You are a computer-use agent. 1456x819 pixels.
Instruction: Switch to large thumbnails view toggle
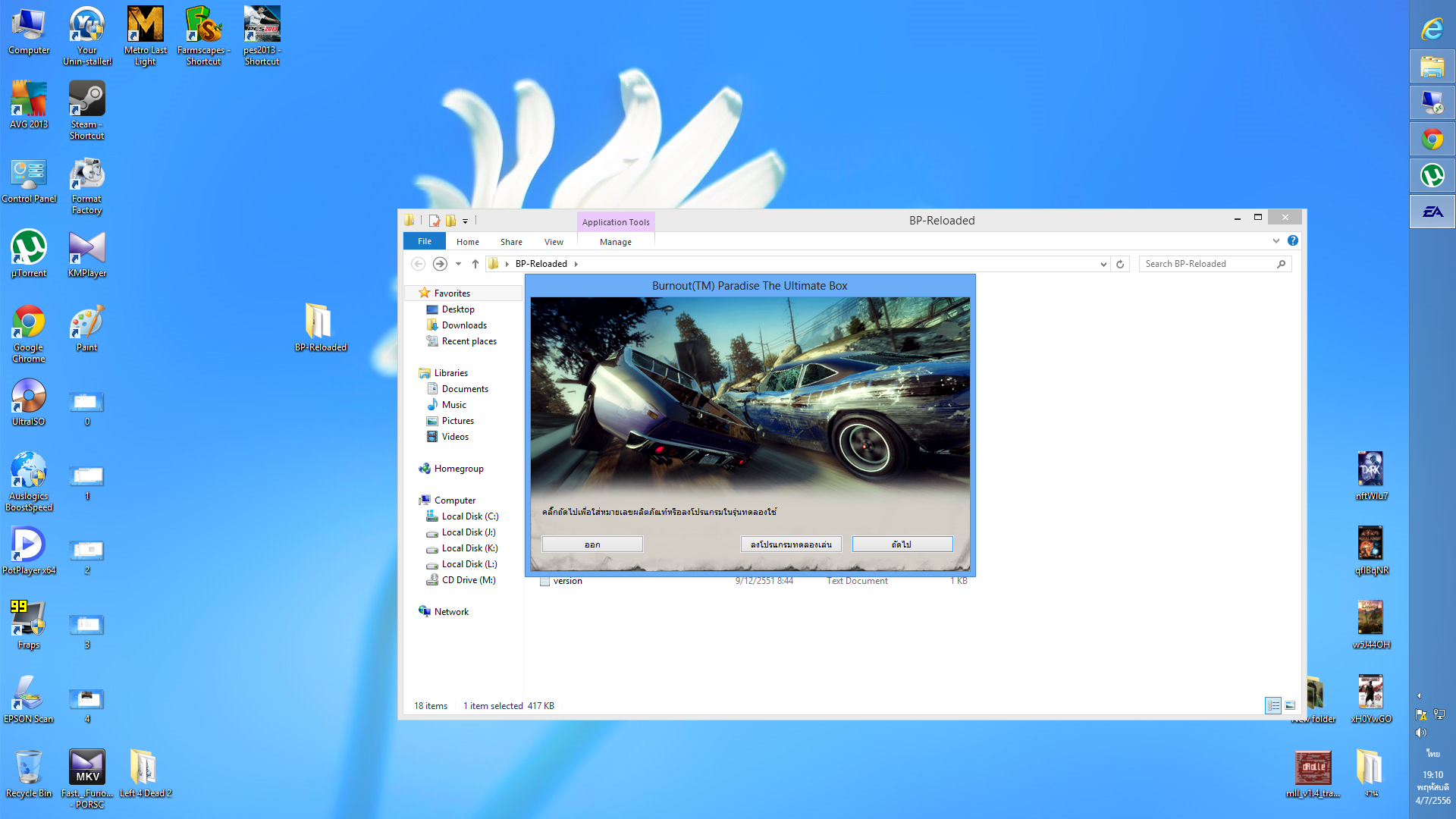tap(1290, 705)
